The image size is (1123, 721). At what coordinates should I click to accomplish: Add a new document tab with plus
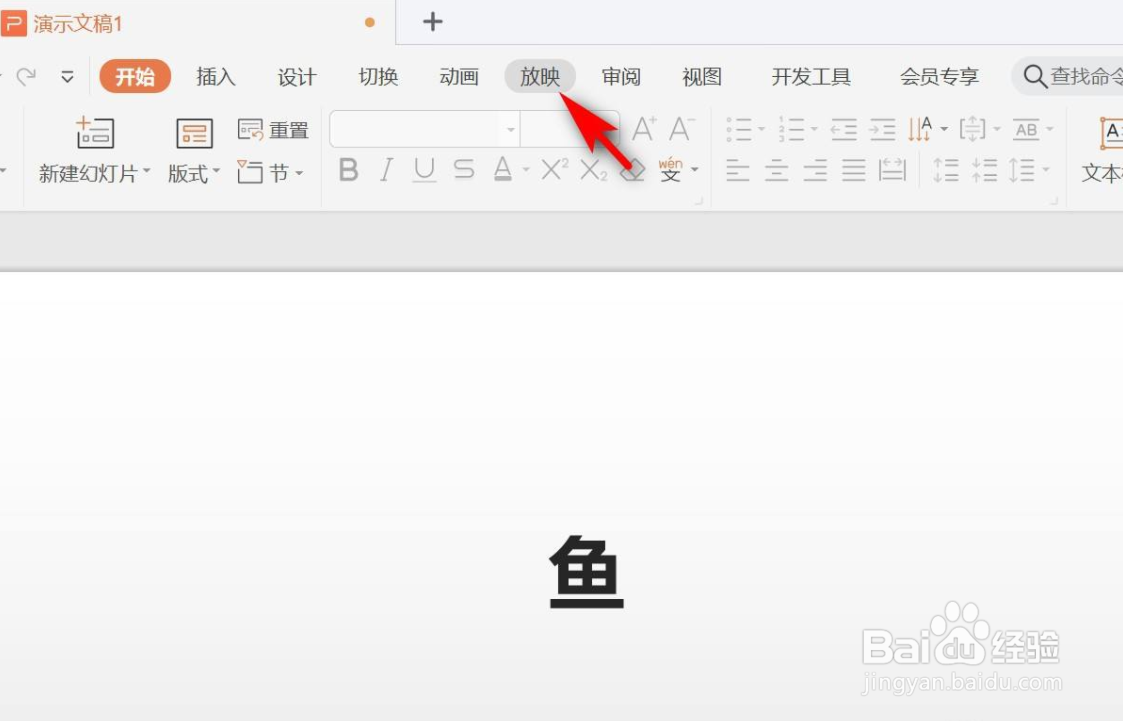433,21
